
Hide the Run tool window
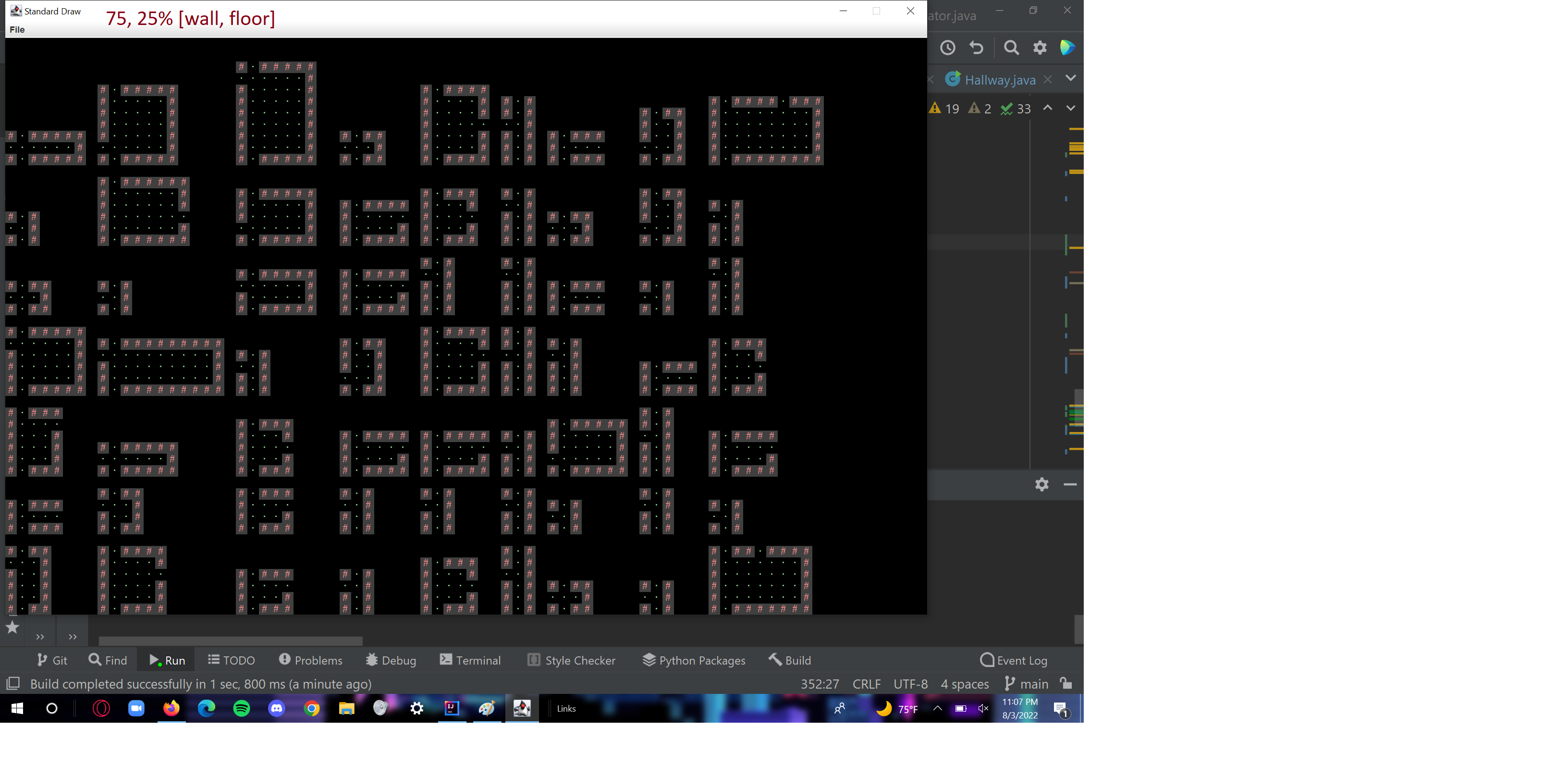coord(1070,484)
